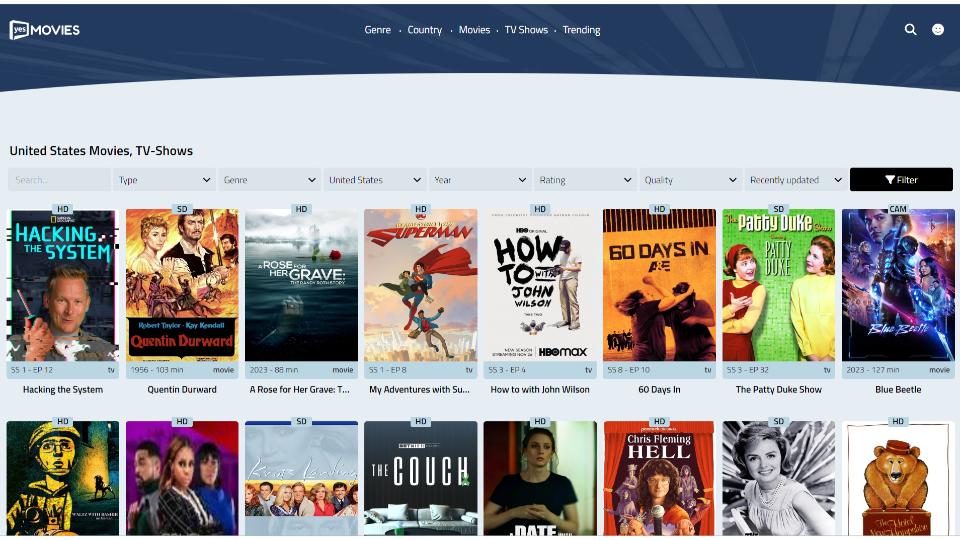
Task: Open the user account smiley icon
Action: pos(937,29)
